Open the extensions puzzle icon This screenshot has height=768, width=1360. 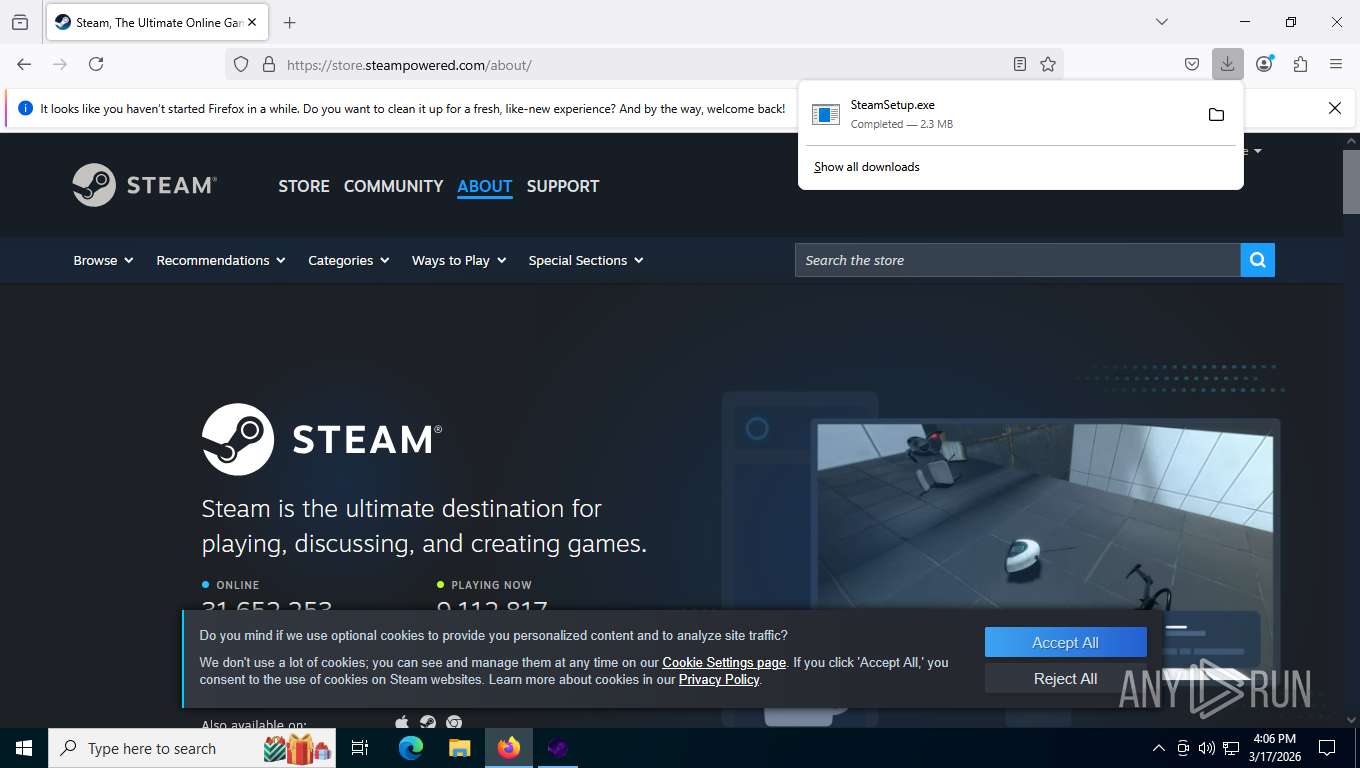[1300, 64]
